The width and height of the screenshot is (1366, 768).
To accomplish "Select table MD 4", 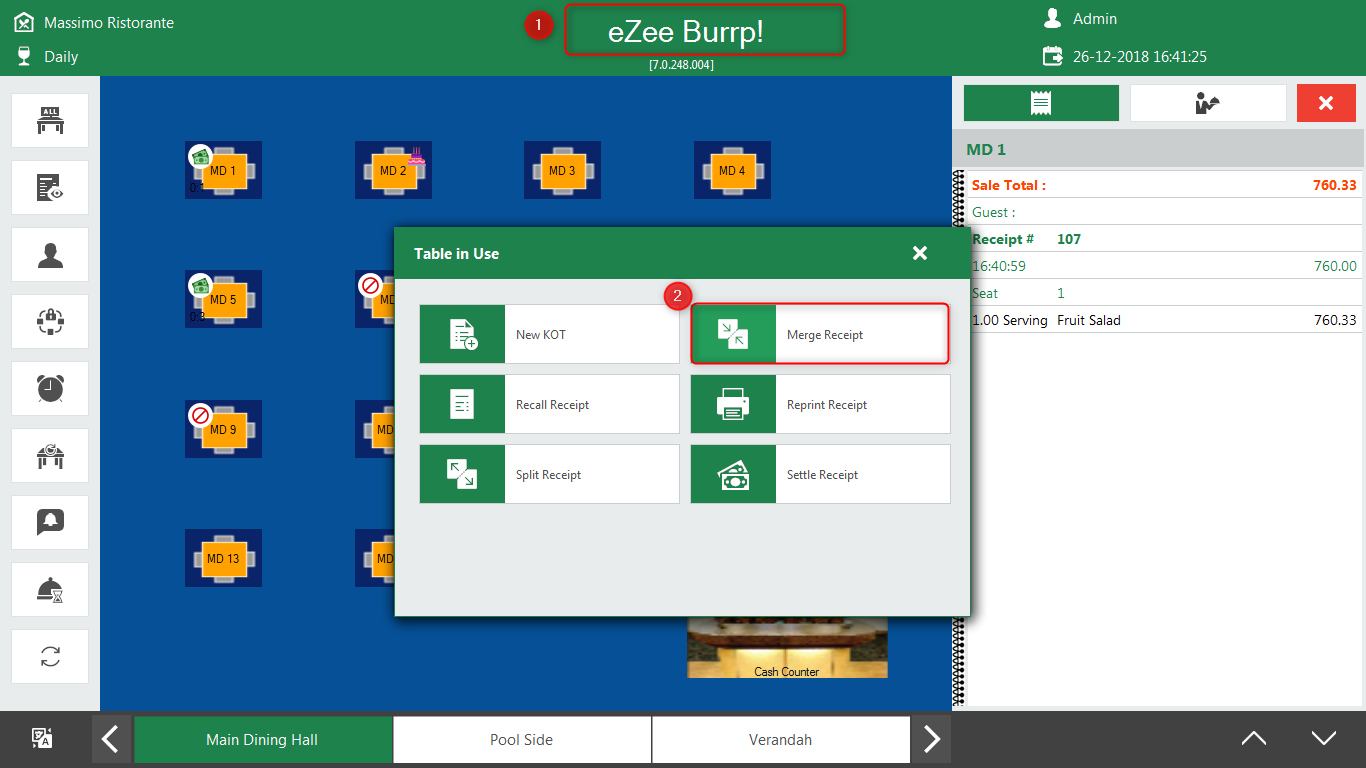I will tap(732, 170).
